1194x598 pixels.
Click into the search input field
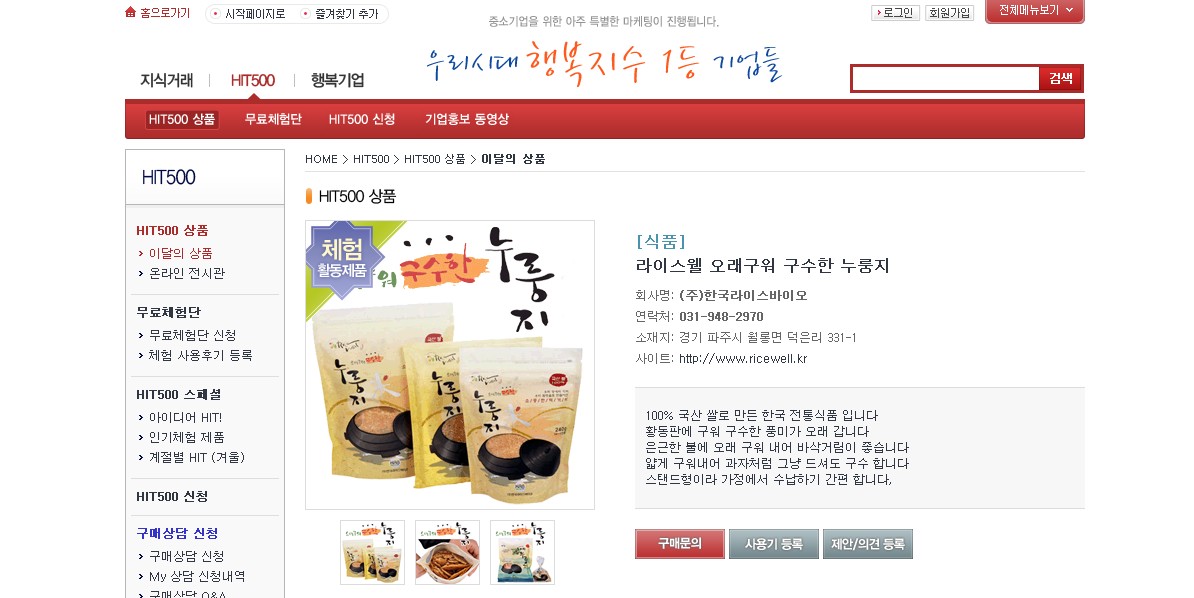pos(945,78)
